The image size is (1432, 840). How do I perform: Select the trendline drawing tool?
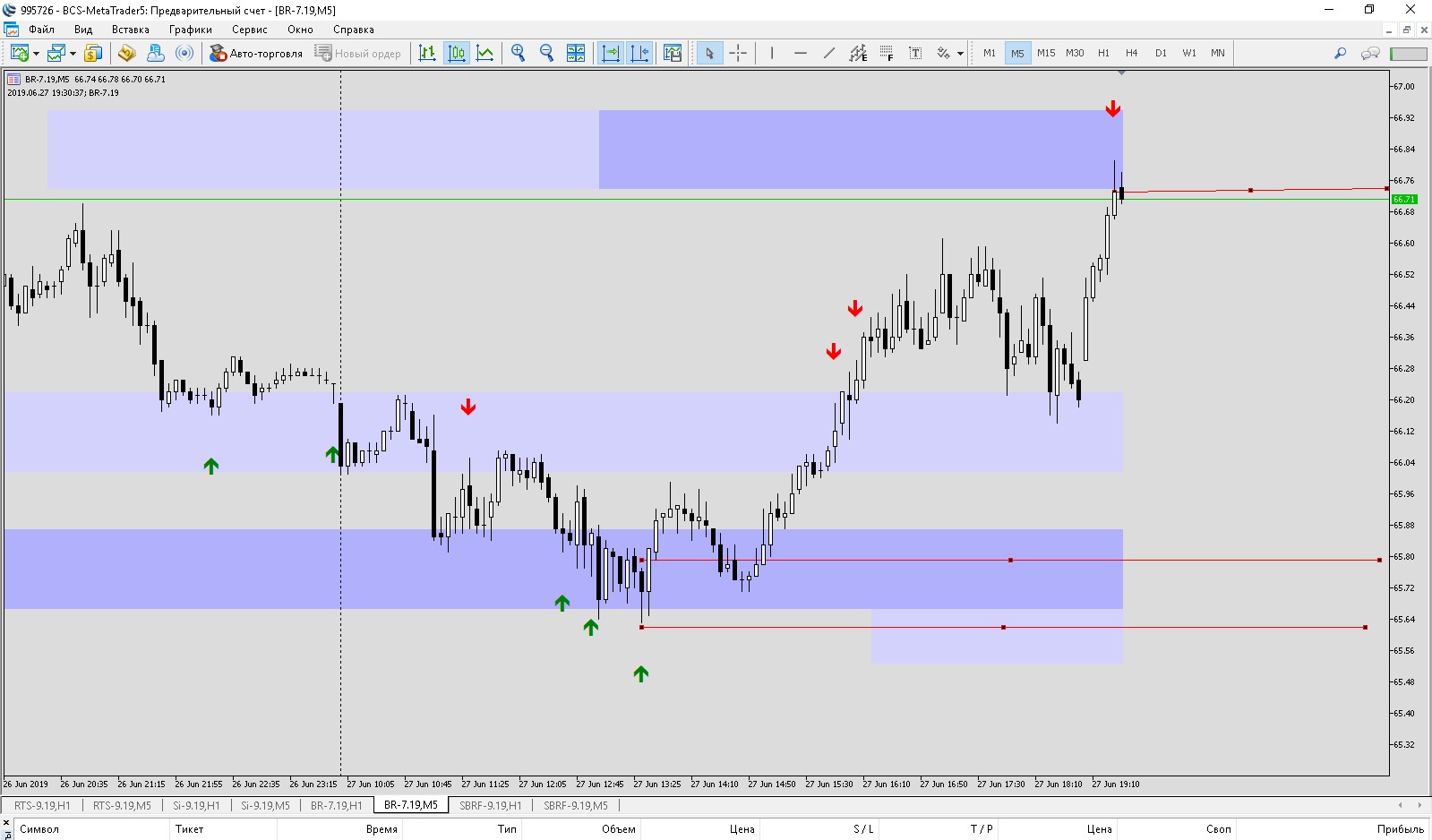pos(829,53)
